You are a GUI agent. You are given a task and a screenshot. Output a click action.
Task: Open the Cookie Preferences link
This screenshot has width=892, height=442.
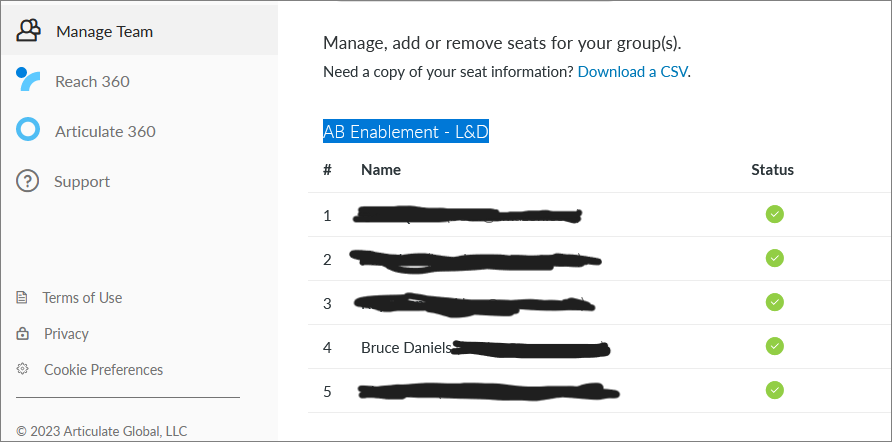click(104, 370)
